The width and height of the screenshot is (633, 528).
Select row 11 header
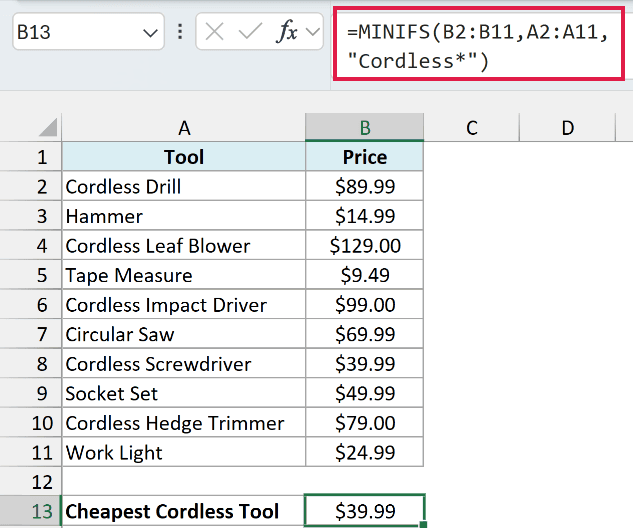coord(31,452)
